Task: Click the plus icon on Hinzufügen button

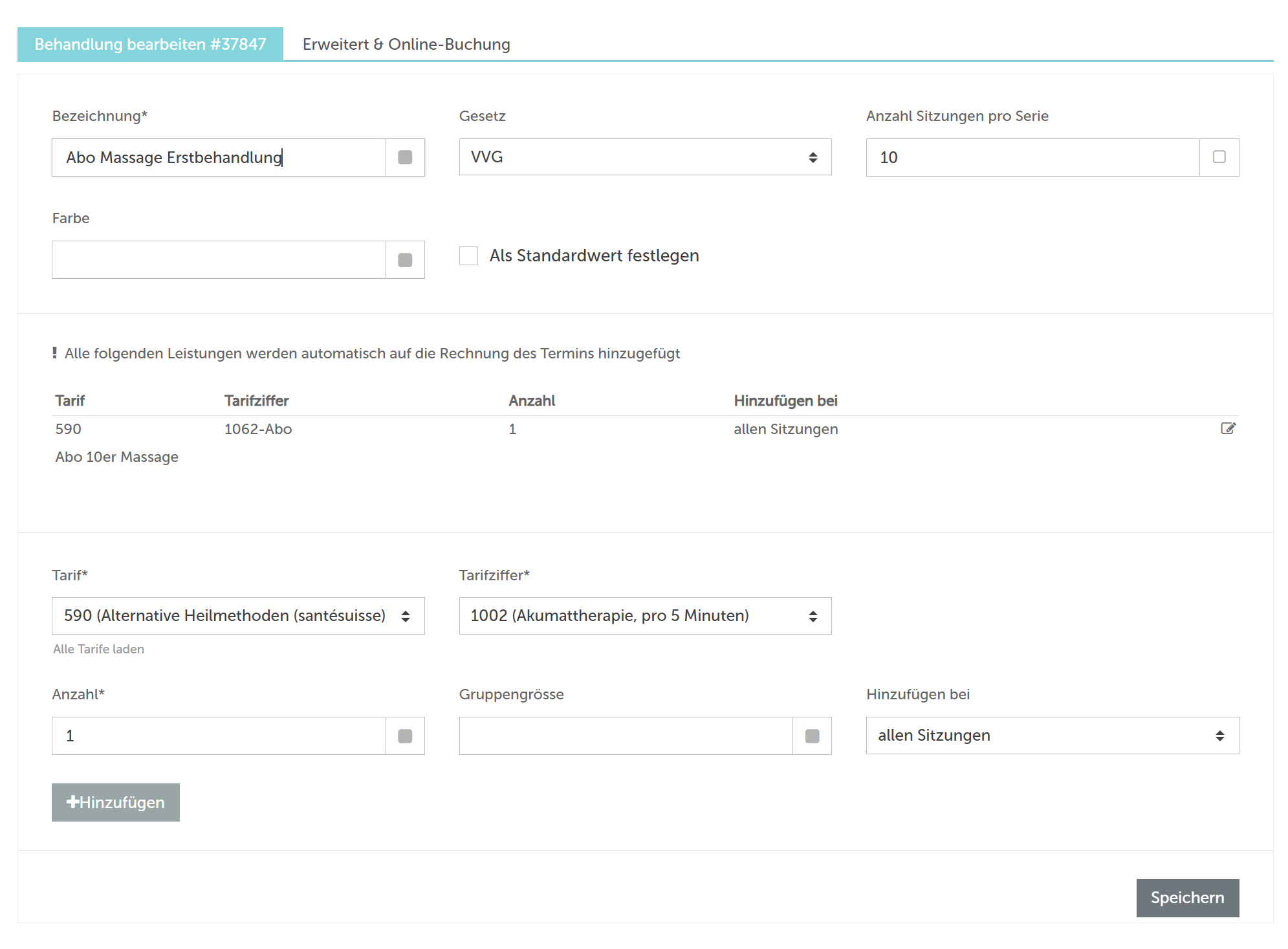Action: (x=72, y=802)
